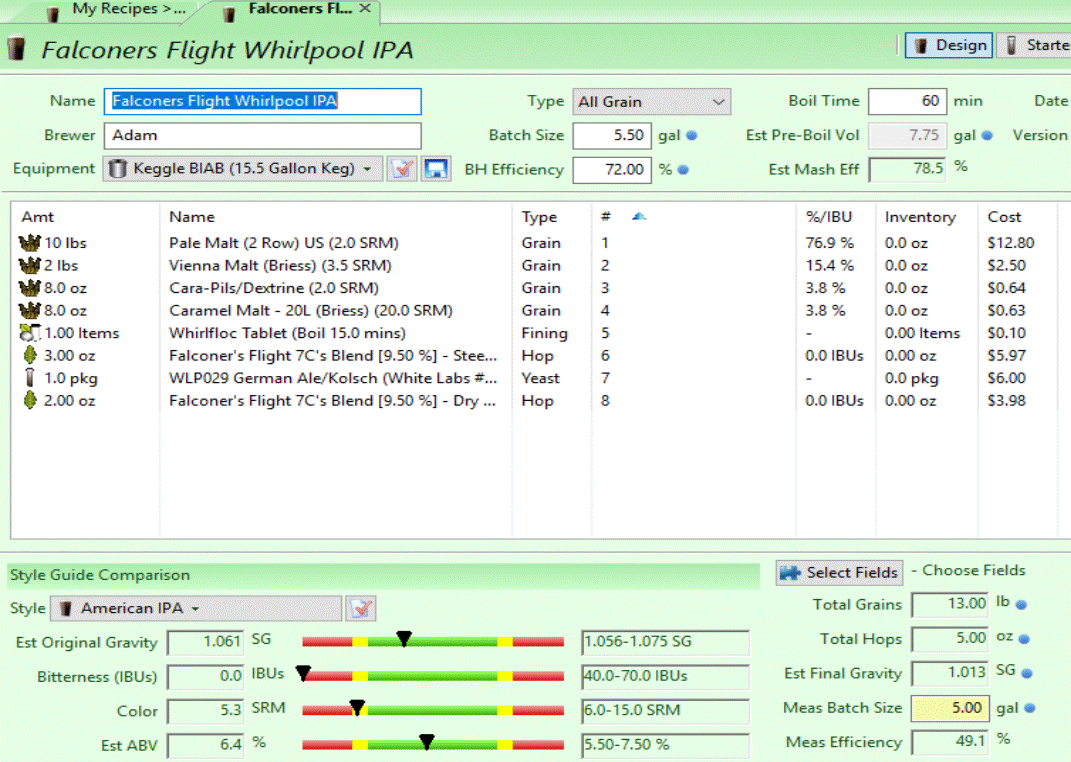1071x762 pixels.
Task: Click the blue dot next to Total Grains
Action: [x=1021, y=604]
